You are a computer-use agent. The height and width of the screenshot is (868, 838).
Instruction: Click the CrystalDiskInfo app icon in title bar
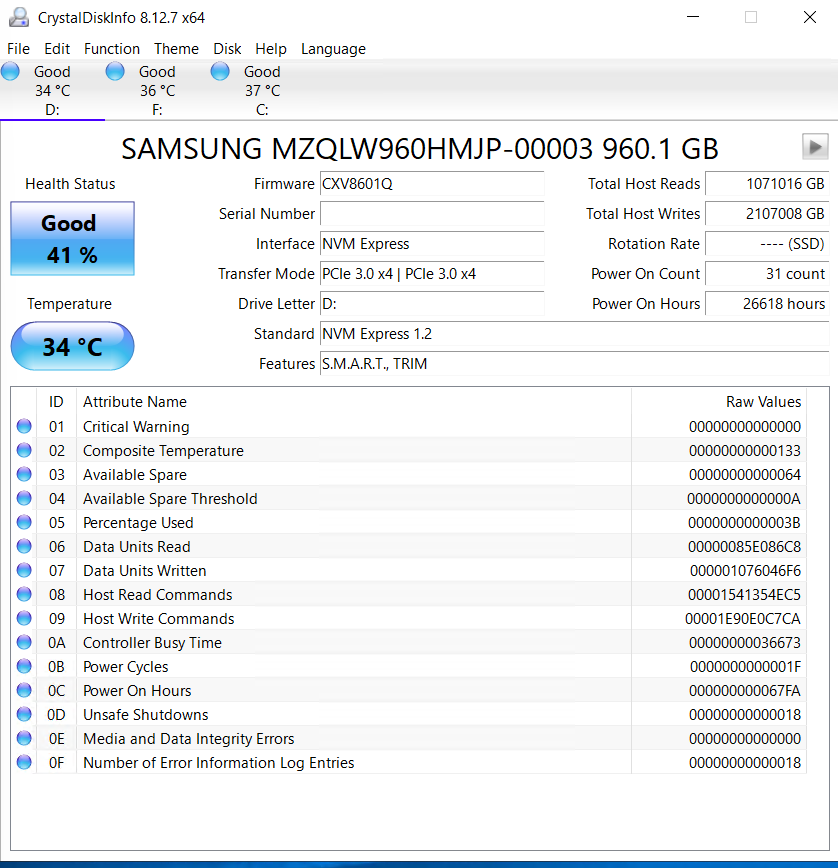pyautogui.click(x=19, y=17)
